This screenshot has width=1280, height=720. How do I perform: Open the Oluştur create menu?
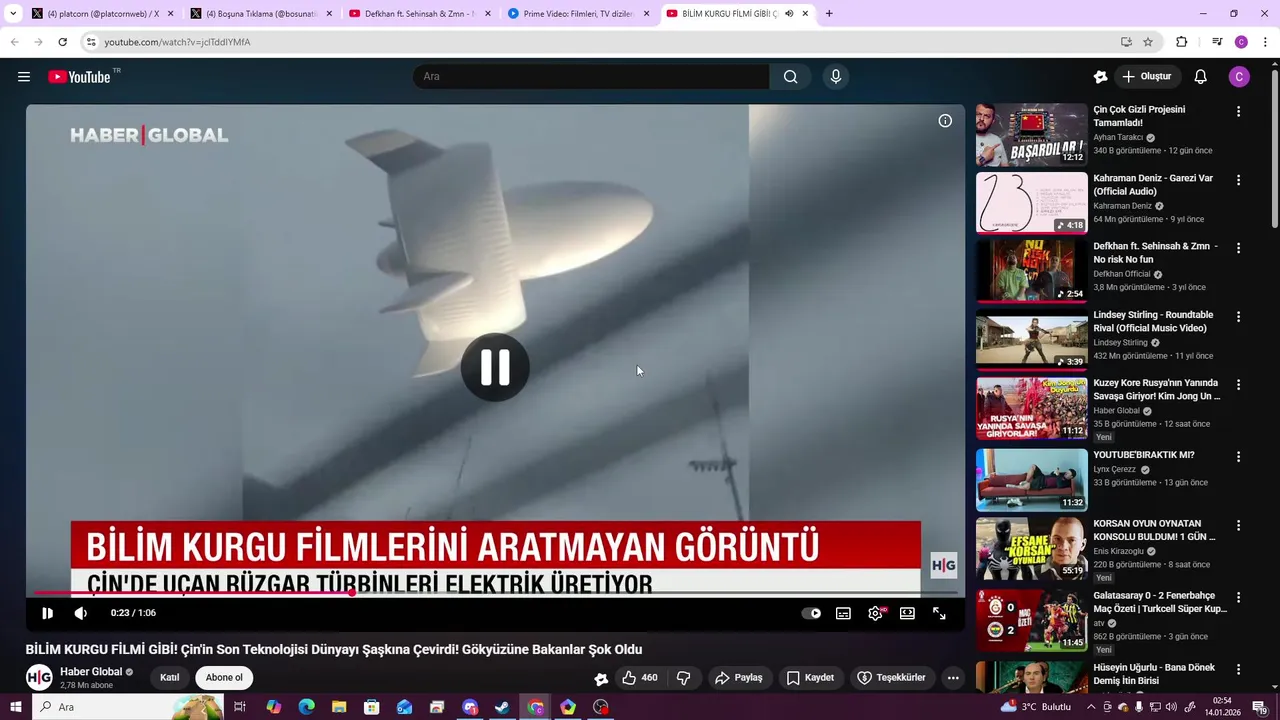point(1147,77)
